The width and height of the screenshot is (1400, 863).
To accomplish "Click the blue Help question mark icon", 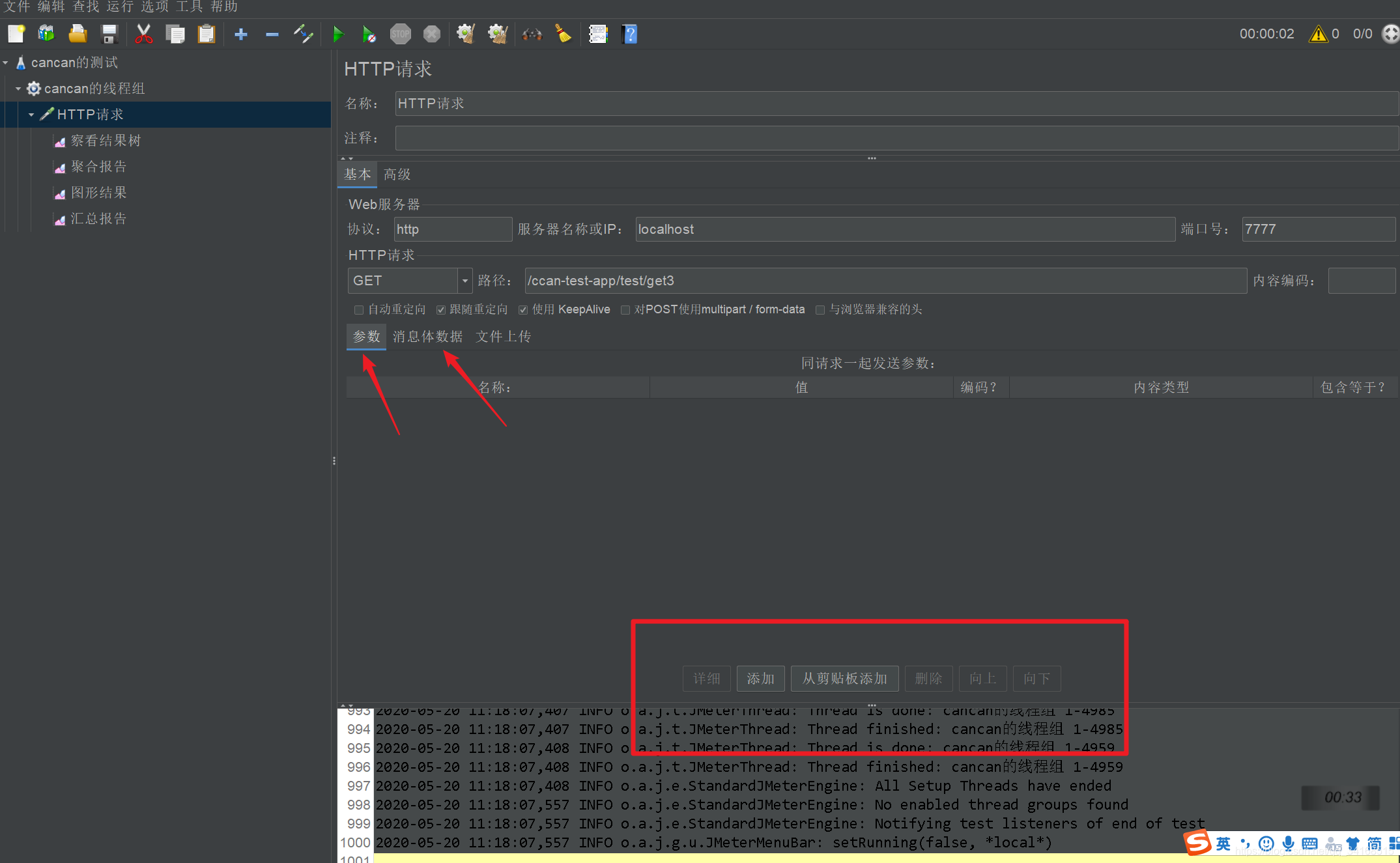I will pyautogui.click(x=629, y=34).
